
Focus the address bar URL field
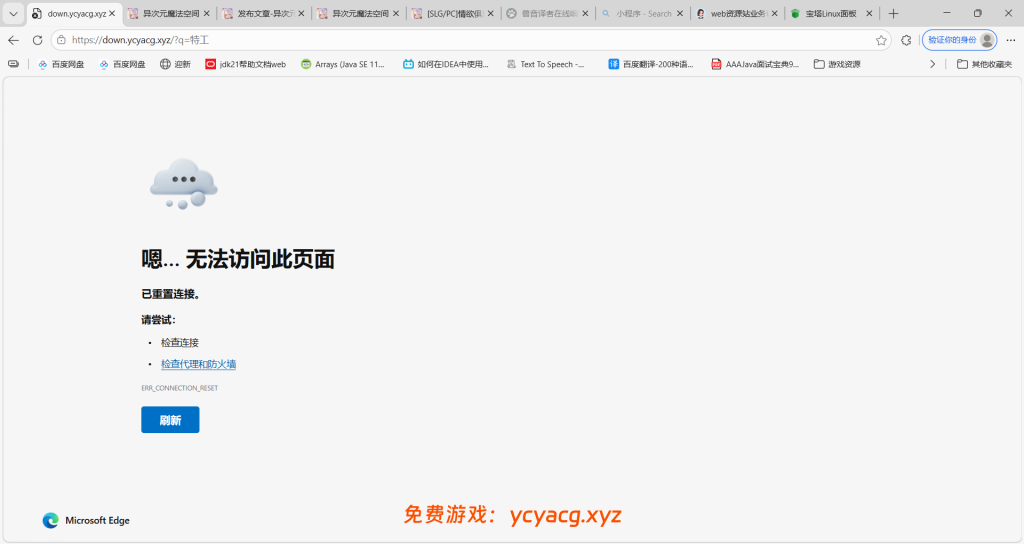tap(450, 40)
